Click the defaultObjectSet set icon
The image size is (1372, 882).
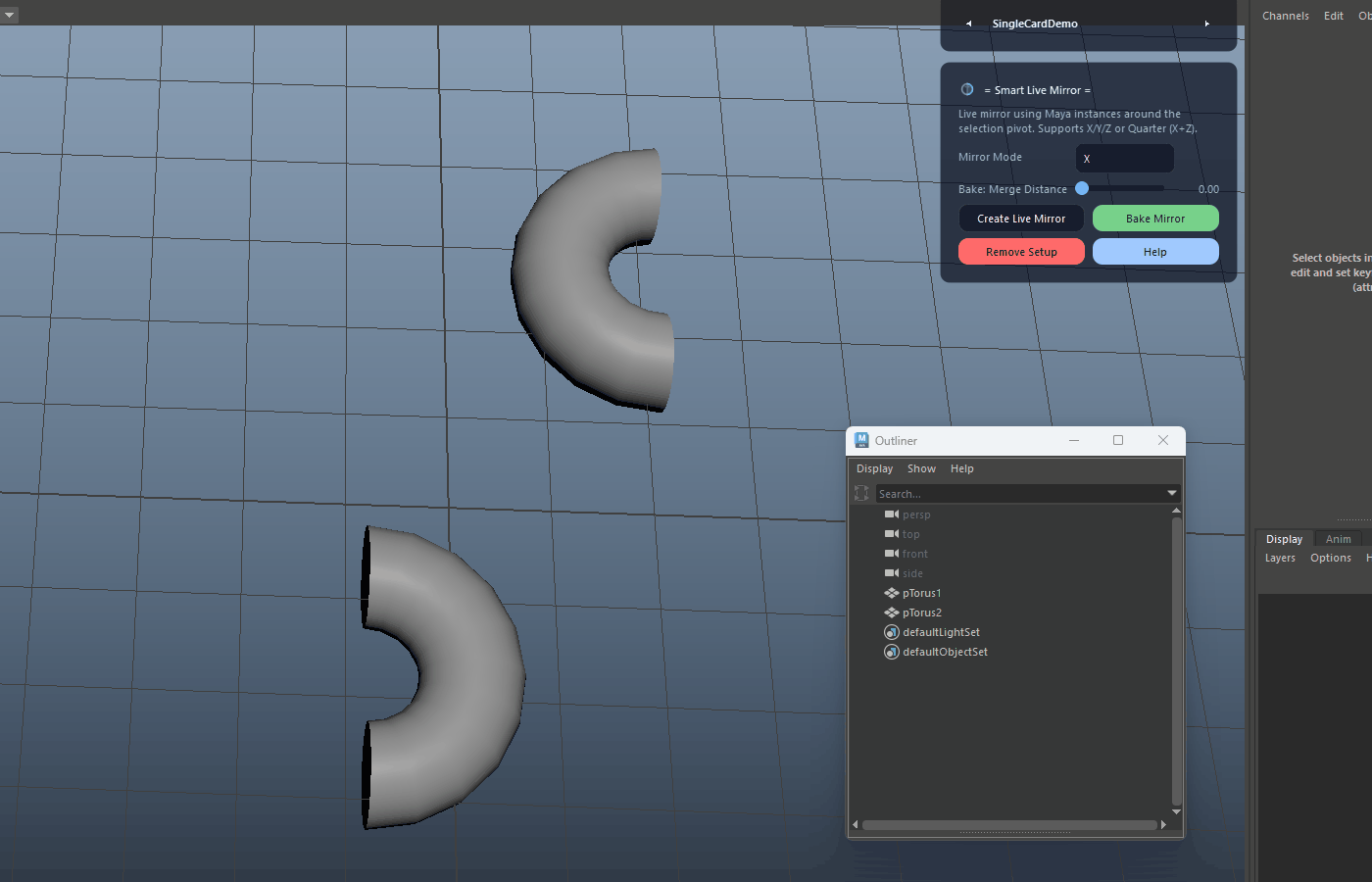click(x=892, y=652)
